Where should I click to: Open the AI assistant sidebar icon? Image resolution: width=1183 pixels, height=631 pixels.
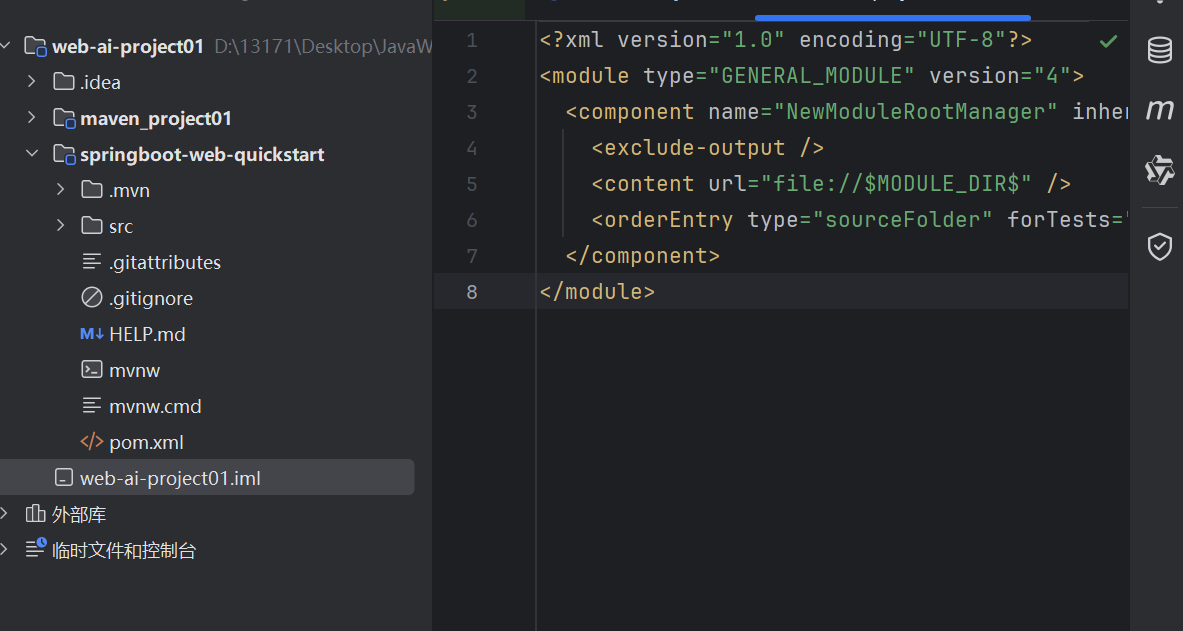click(1160, 171)
